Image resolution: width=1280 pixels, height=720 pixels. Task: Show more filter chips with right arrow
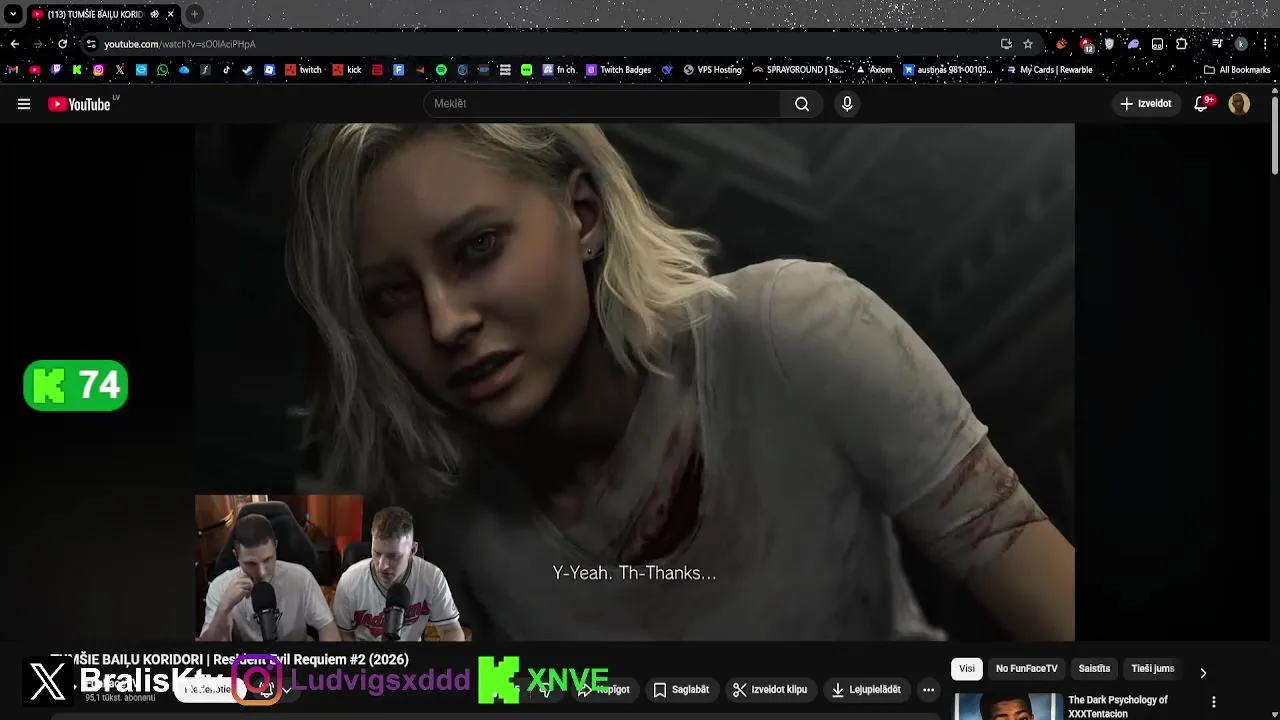click(x=1203, y=672)
